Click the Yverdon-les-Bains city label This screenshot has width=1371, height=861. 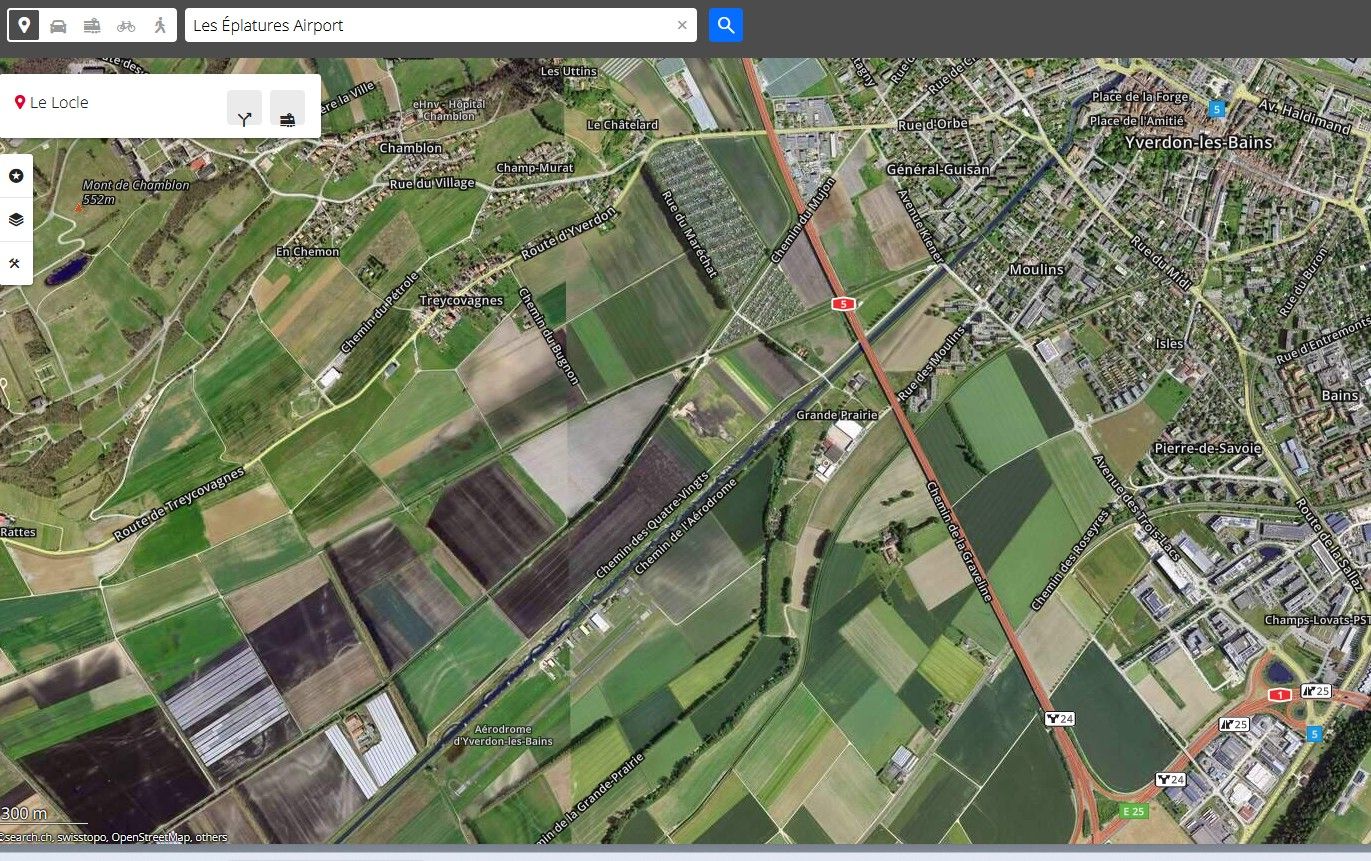[x=1198, y=142]
